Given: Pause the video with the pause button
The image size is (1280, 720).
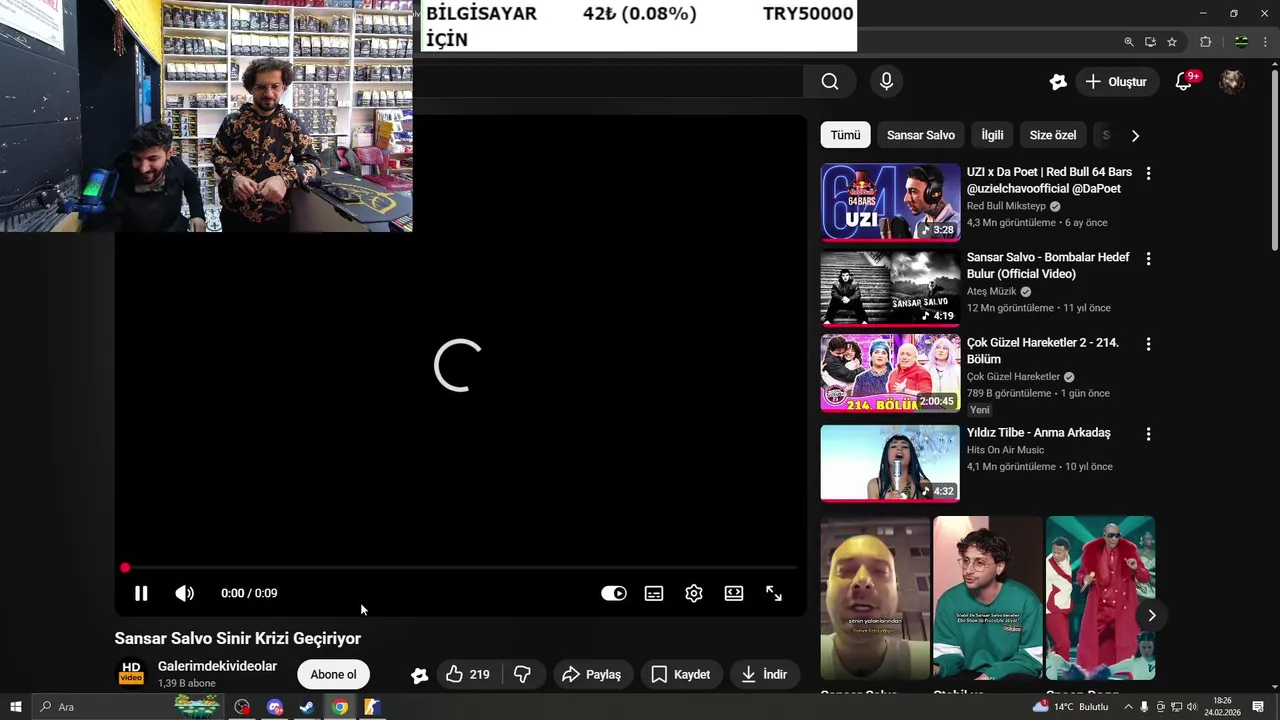Looking at the screenshot, I should 141,593.
